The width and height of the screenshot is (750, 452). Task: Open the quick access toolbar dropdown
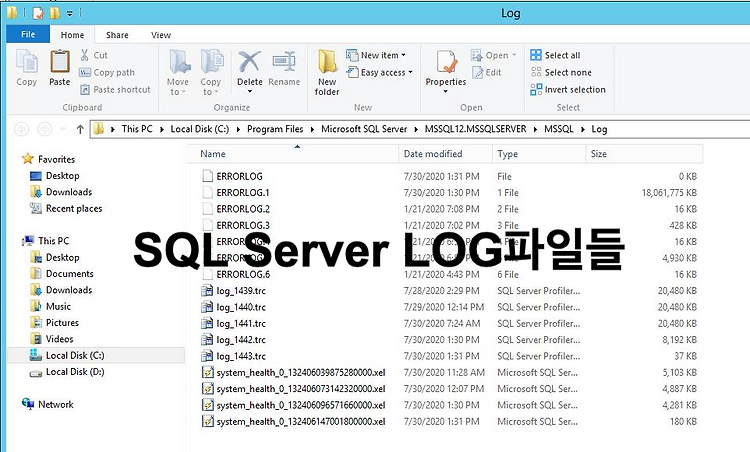[x=70, y=13]
